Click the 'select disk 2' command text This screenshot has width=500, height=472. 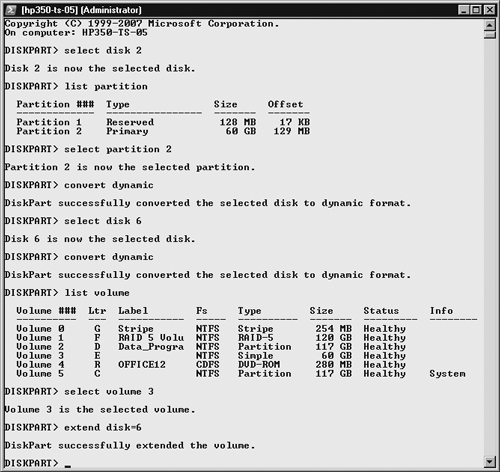pyautogui.click(x=103, y=50)
